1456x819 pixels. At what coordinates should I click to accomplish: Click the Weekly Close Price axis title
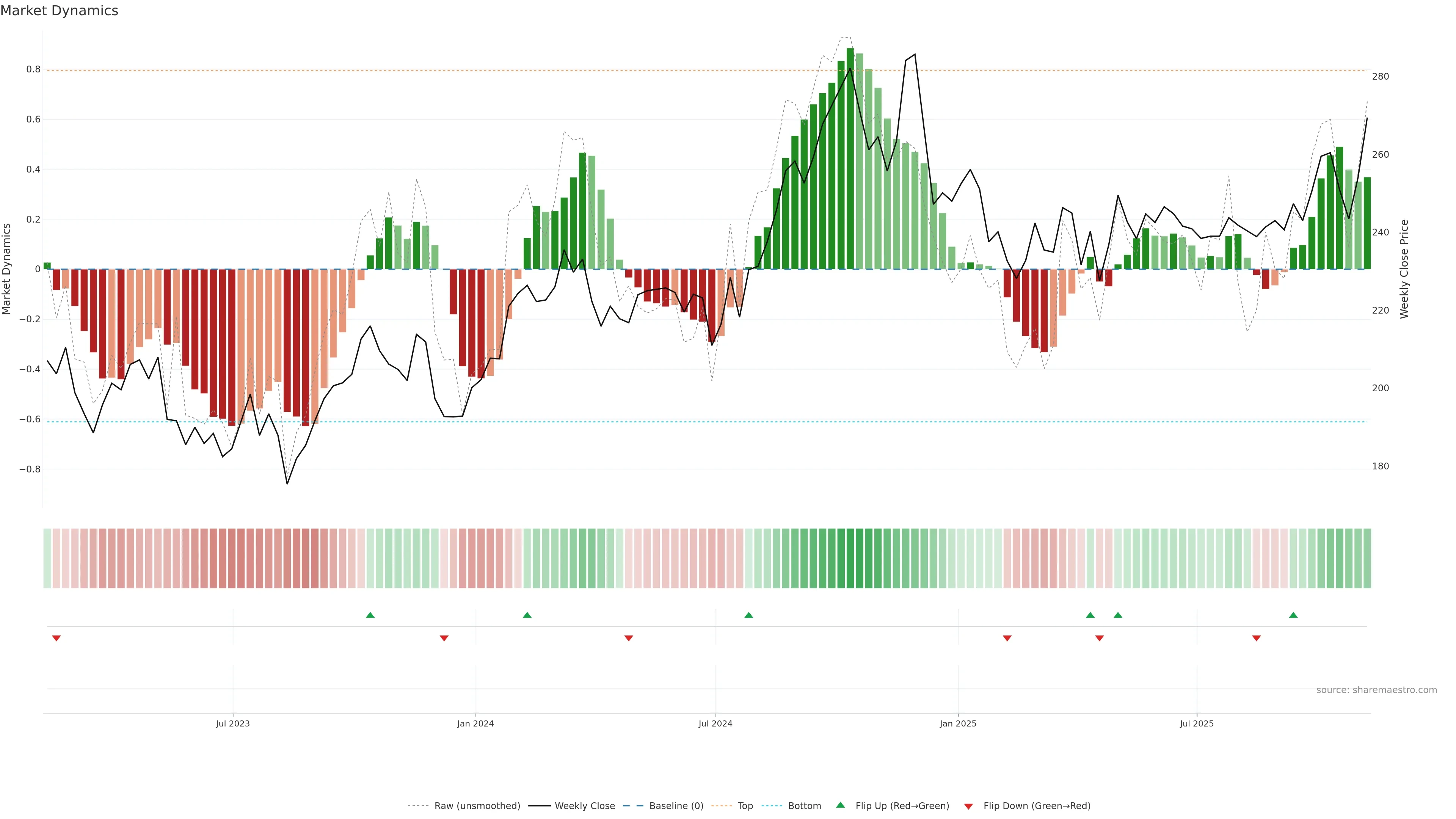click(1404, 269)
